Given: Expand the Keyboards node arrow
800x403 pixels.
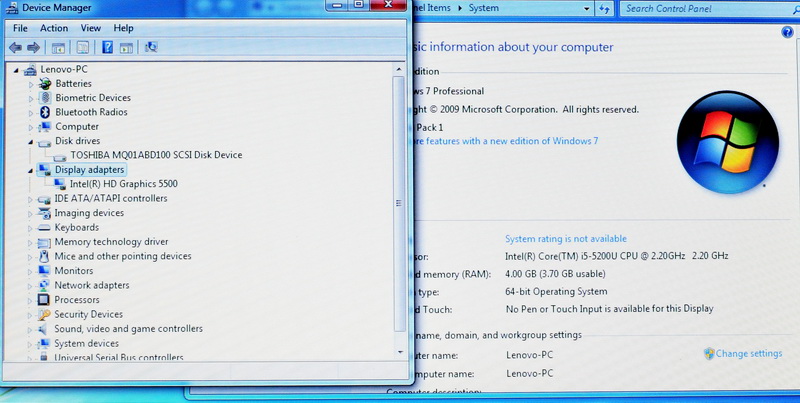Looking at the screenshot, I should (x=30, y=229).
